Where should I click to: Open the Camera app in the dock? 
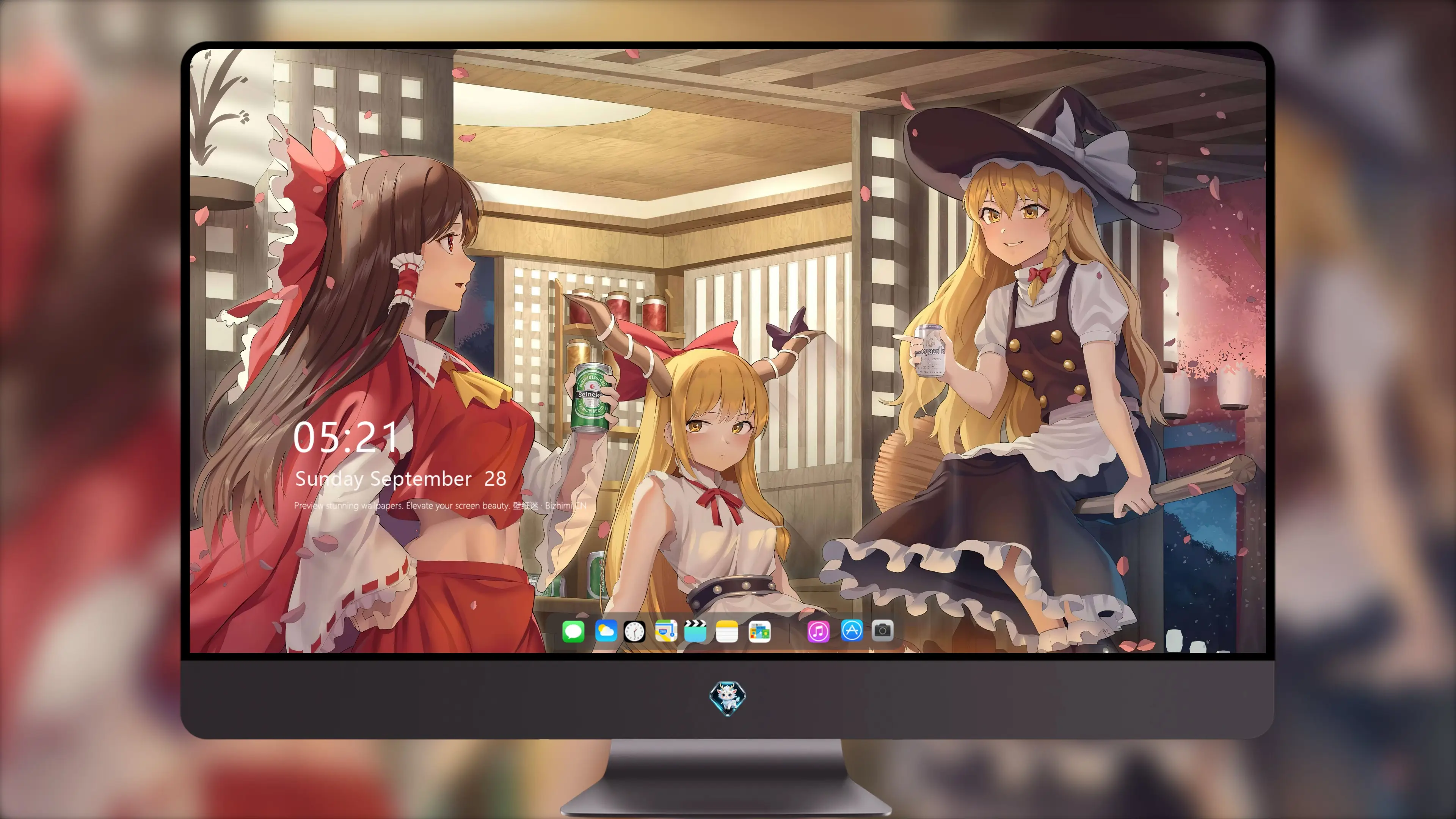coord(882,630)
